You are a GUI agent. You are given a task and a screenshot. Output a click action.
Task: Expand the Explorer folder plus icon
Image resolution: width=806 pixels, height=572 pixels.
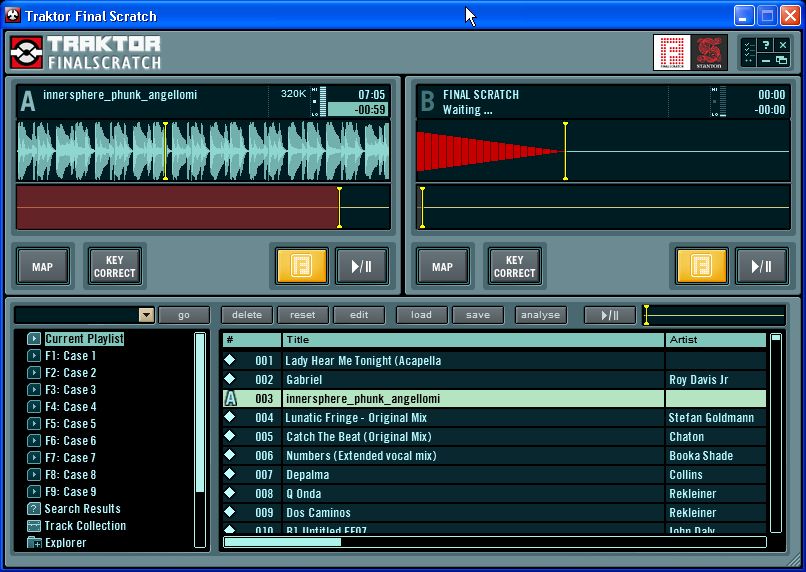tap(34, 542)
